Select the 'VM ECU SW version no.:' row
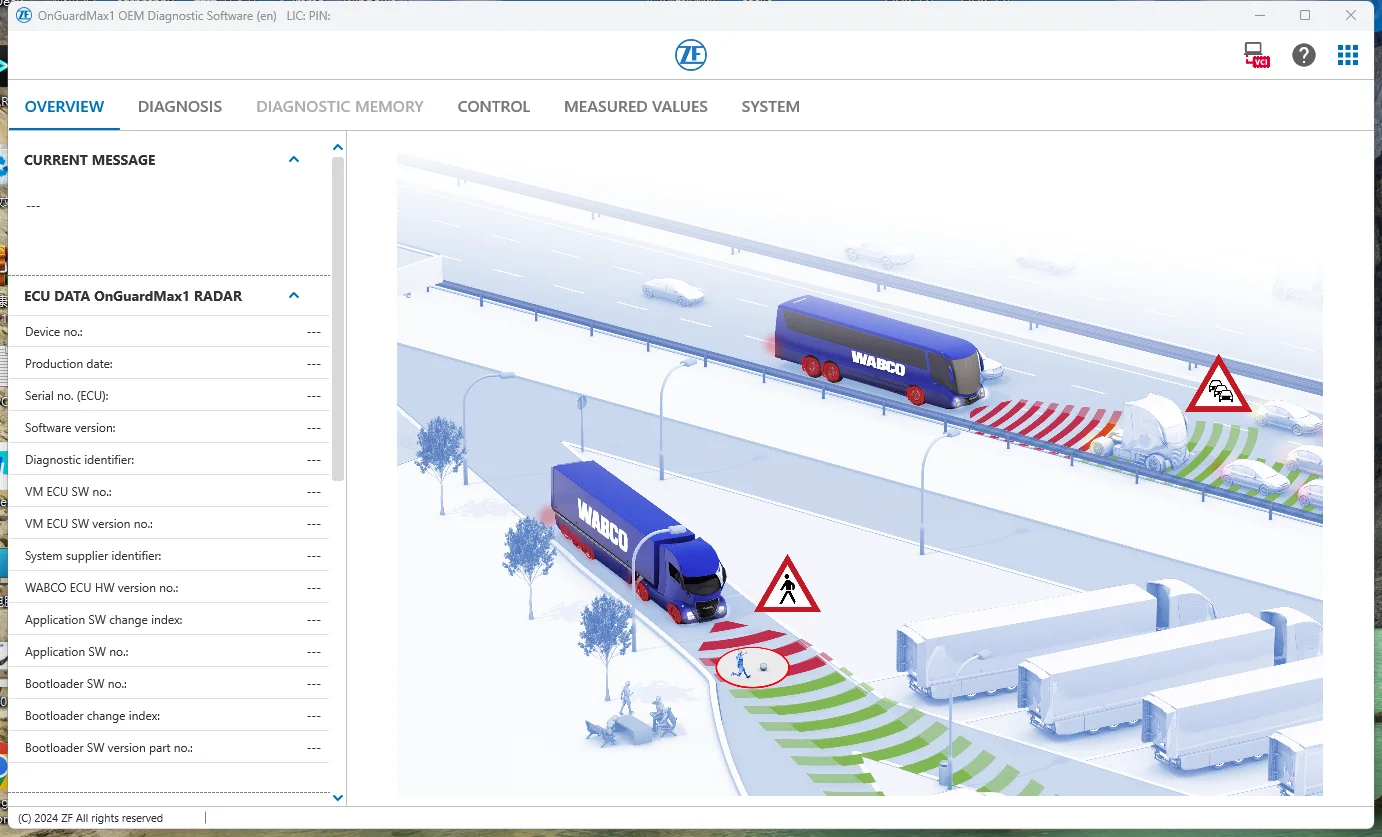 [169, 524]
